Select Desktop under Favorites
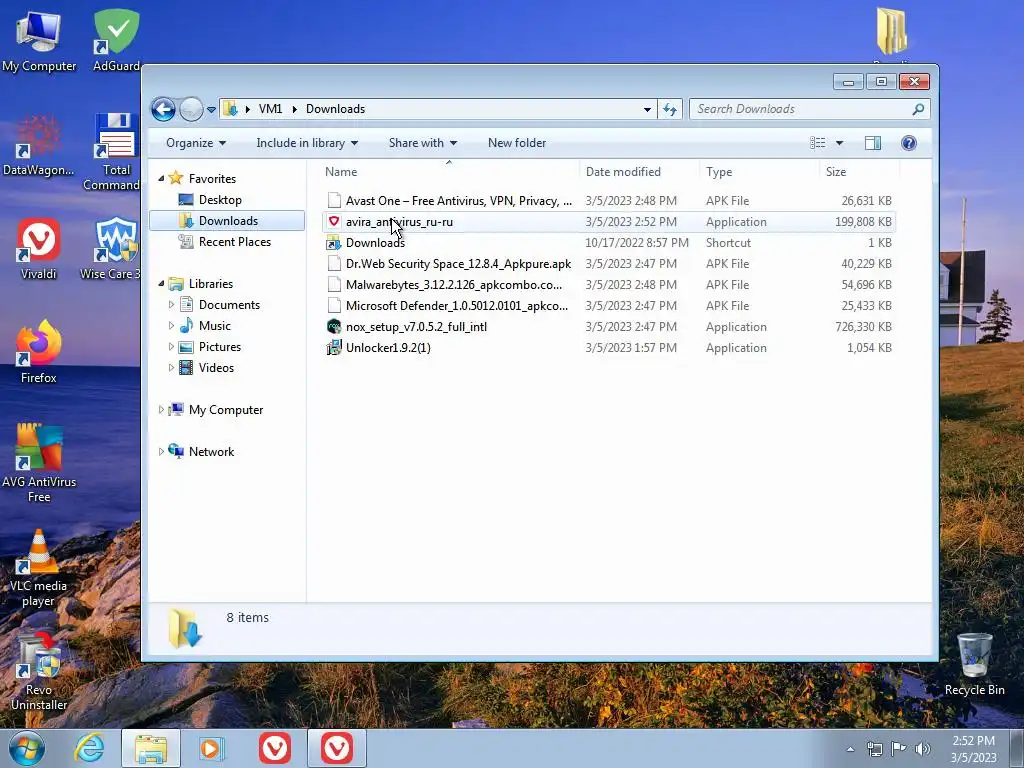Screen dimensions: 1024x768 coord(220,200)
